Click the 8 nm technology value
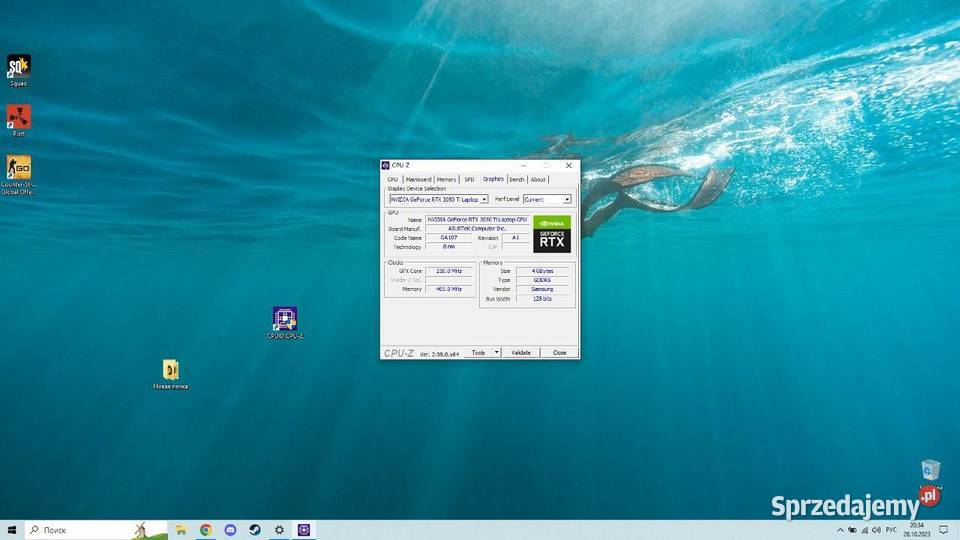Image resolution: width=960 pixels, height=540 pixels. pos(449,247)
